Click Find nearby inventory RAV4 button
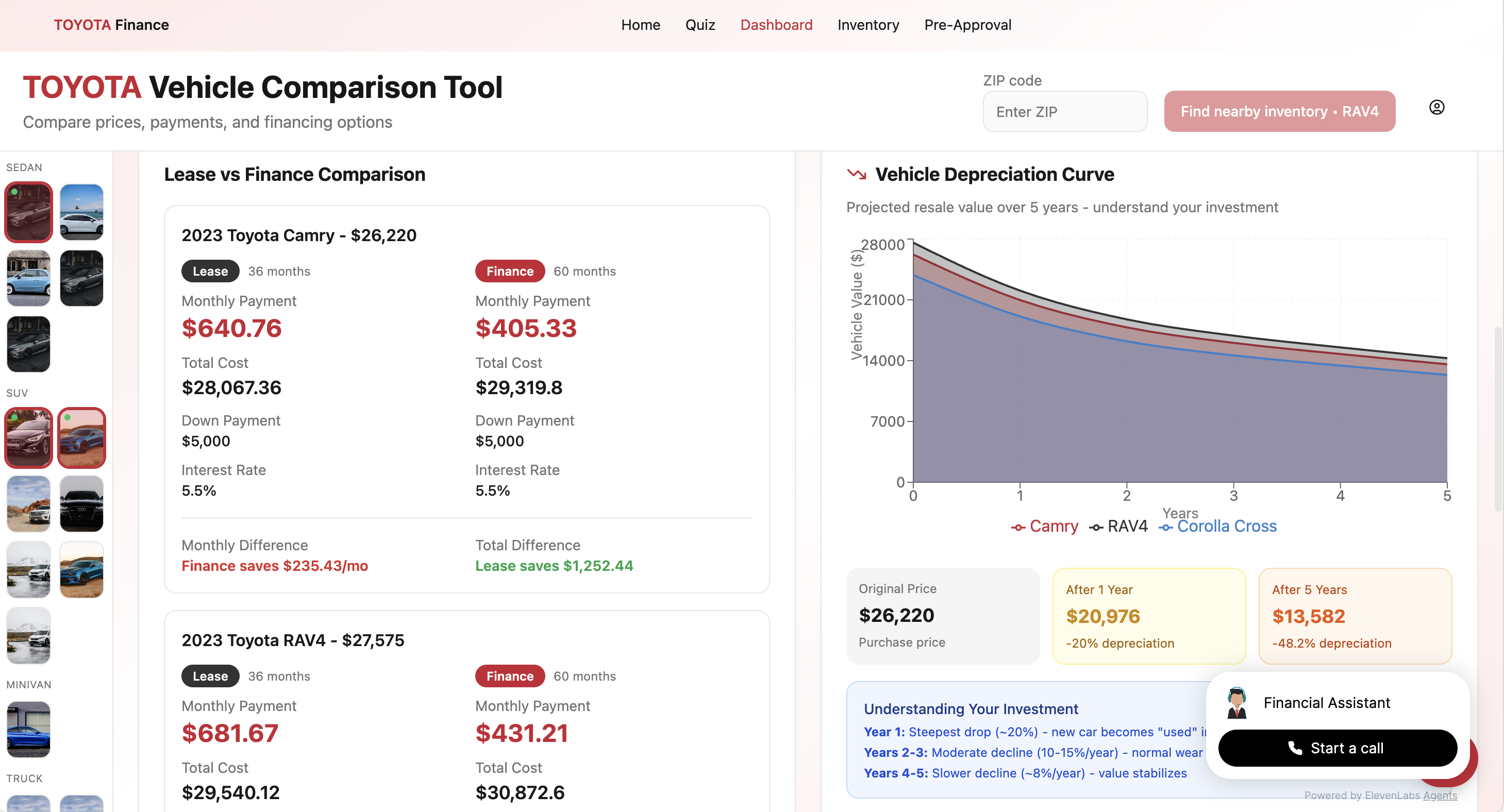Viewport: 1504px width, 812px height. click(x=1279, y=111)
